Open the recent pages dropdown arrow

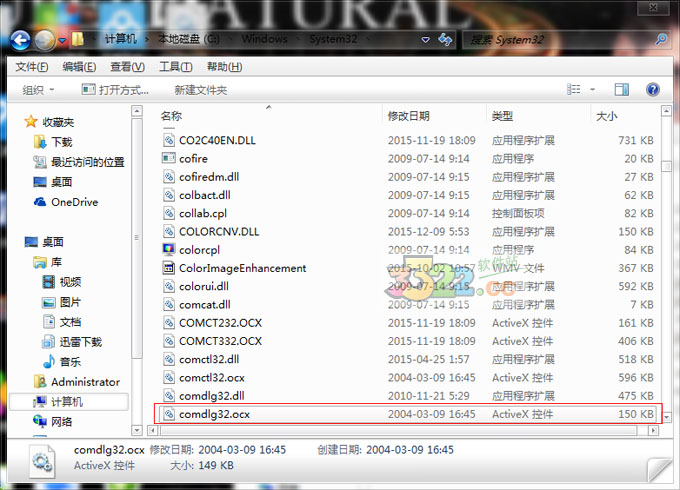[62, 41]
